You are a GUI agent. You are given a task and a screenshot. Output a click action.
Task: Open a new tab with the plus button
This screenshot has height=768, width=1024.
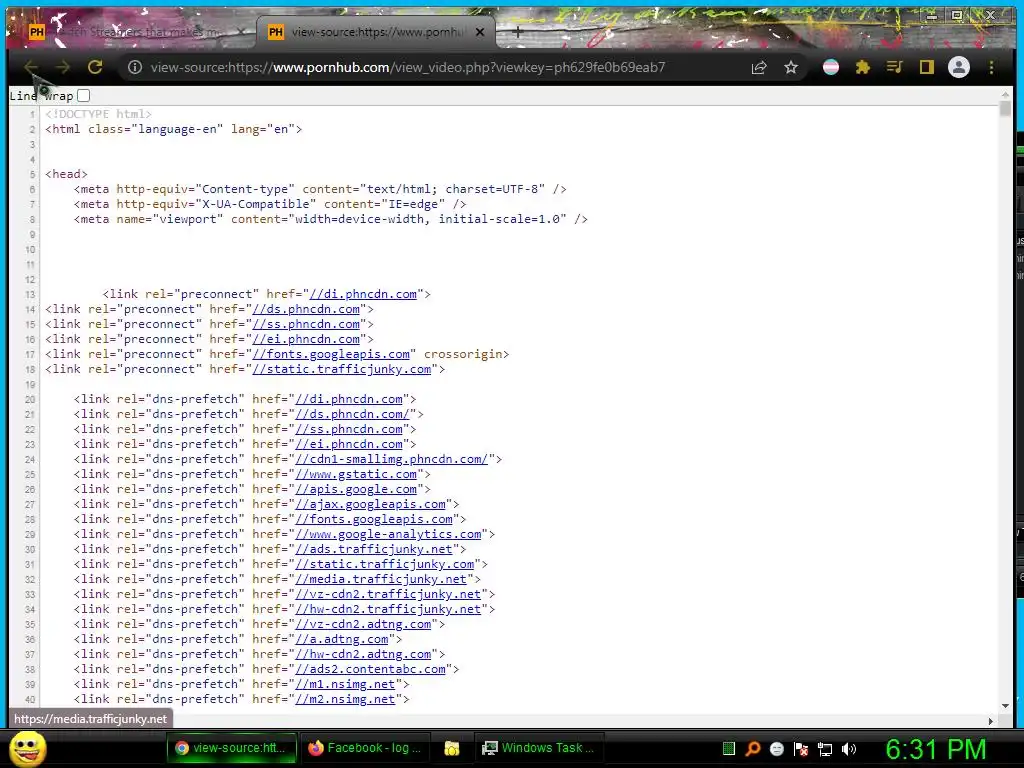517,32
